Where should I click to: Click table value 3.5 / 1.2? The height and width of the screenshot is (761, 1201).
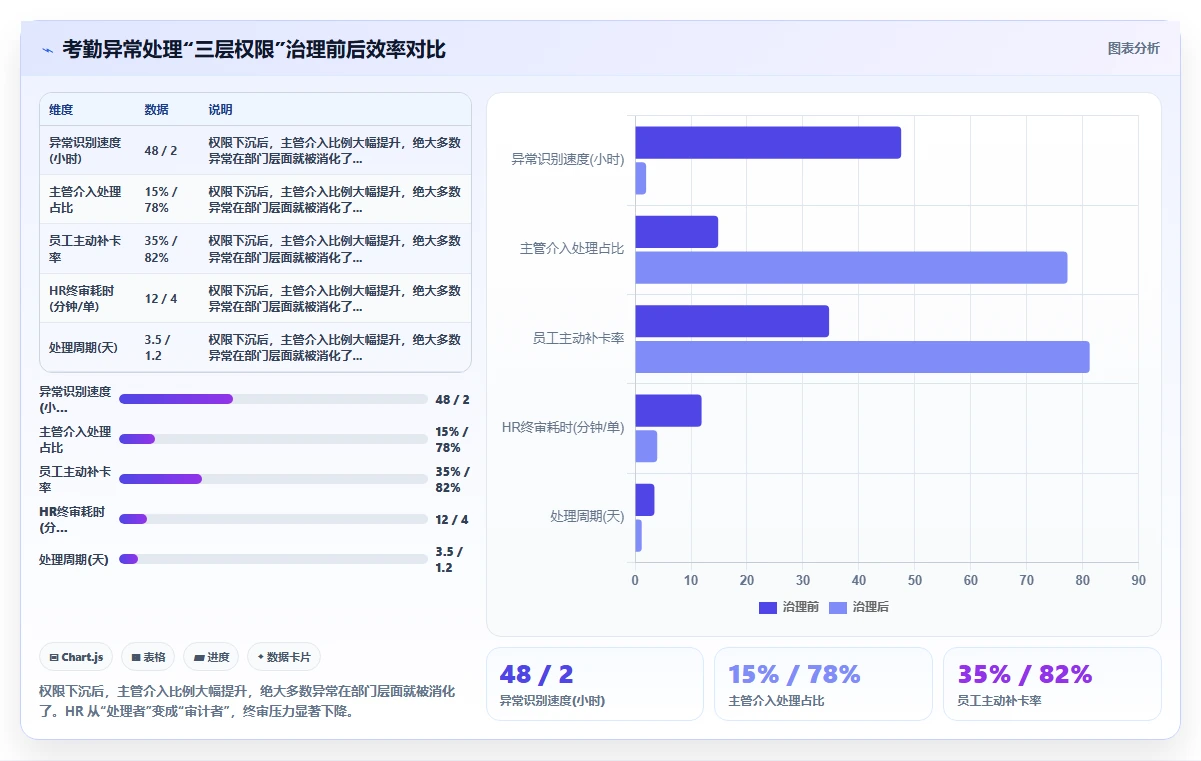point(158,347)
